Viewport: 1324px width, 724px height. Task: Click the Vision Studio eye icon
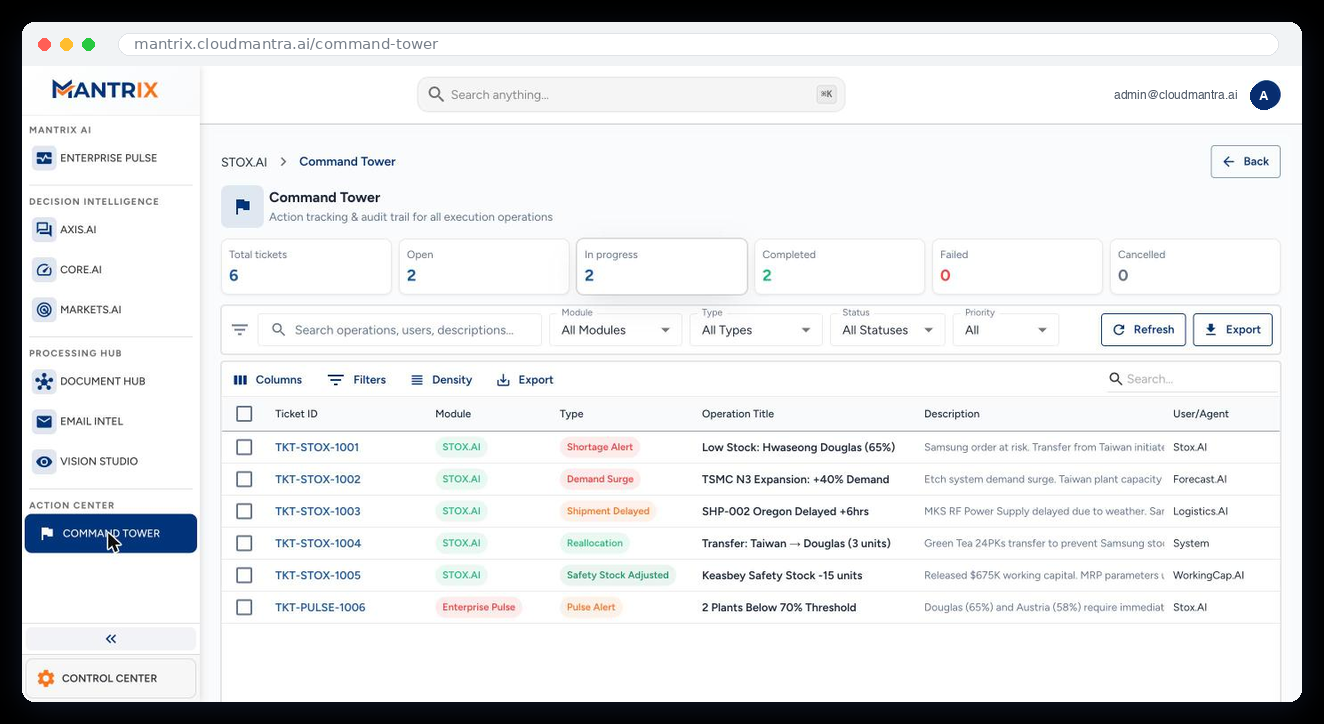pyautogui.click(x=44, y=462)
